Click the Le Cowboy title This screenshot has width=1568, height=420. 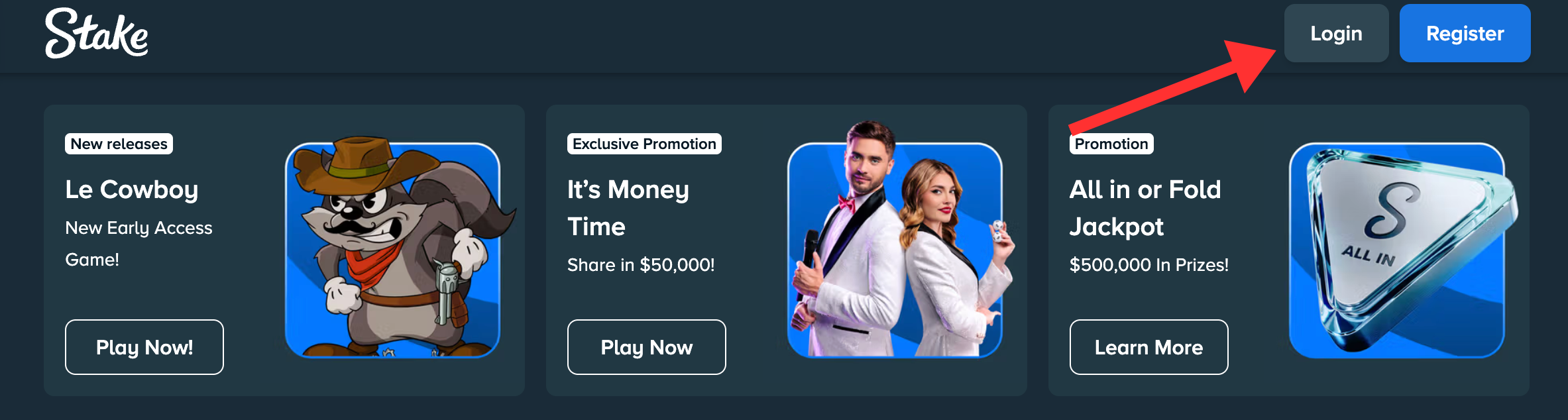132,189
